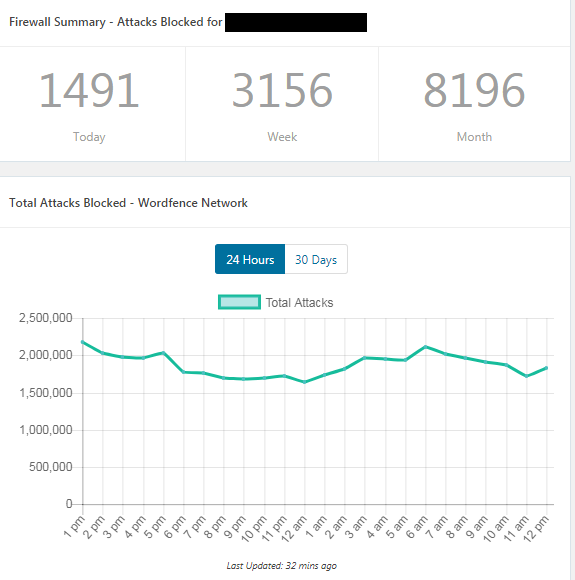Click the Week label under 3156
Viewport: 575px width, 580px height.
pyautogui.click(x=282, y=137)
